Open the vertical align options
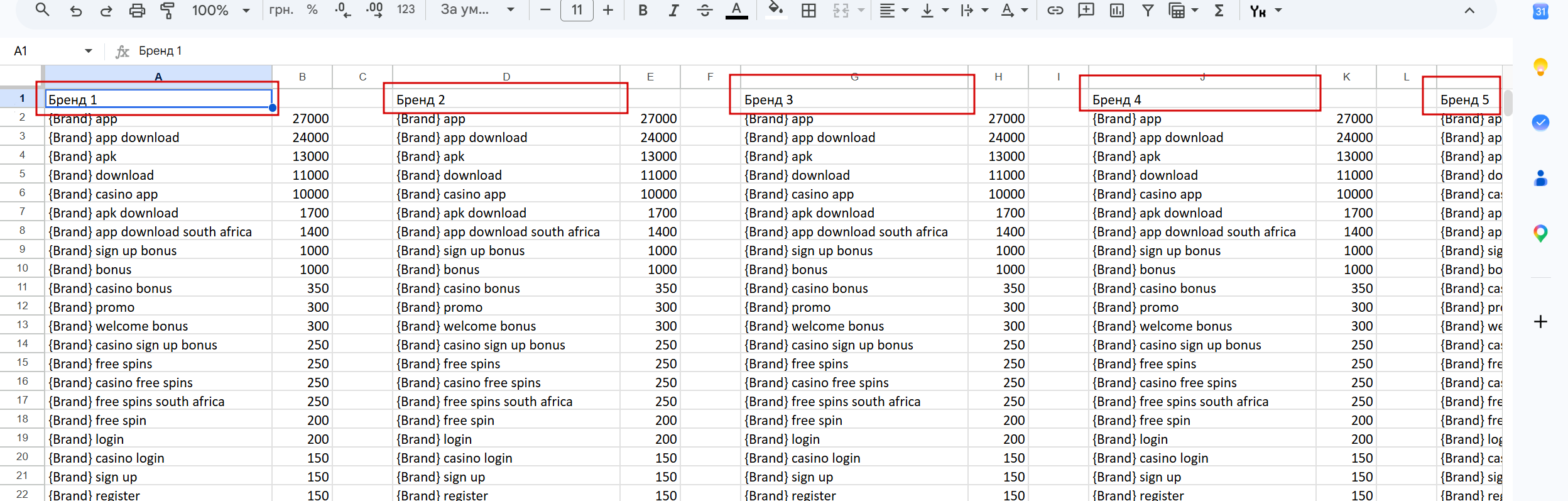Screen dimensions: 1568x501 click(934, 10)
